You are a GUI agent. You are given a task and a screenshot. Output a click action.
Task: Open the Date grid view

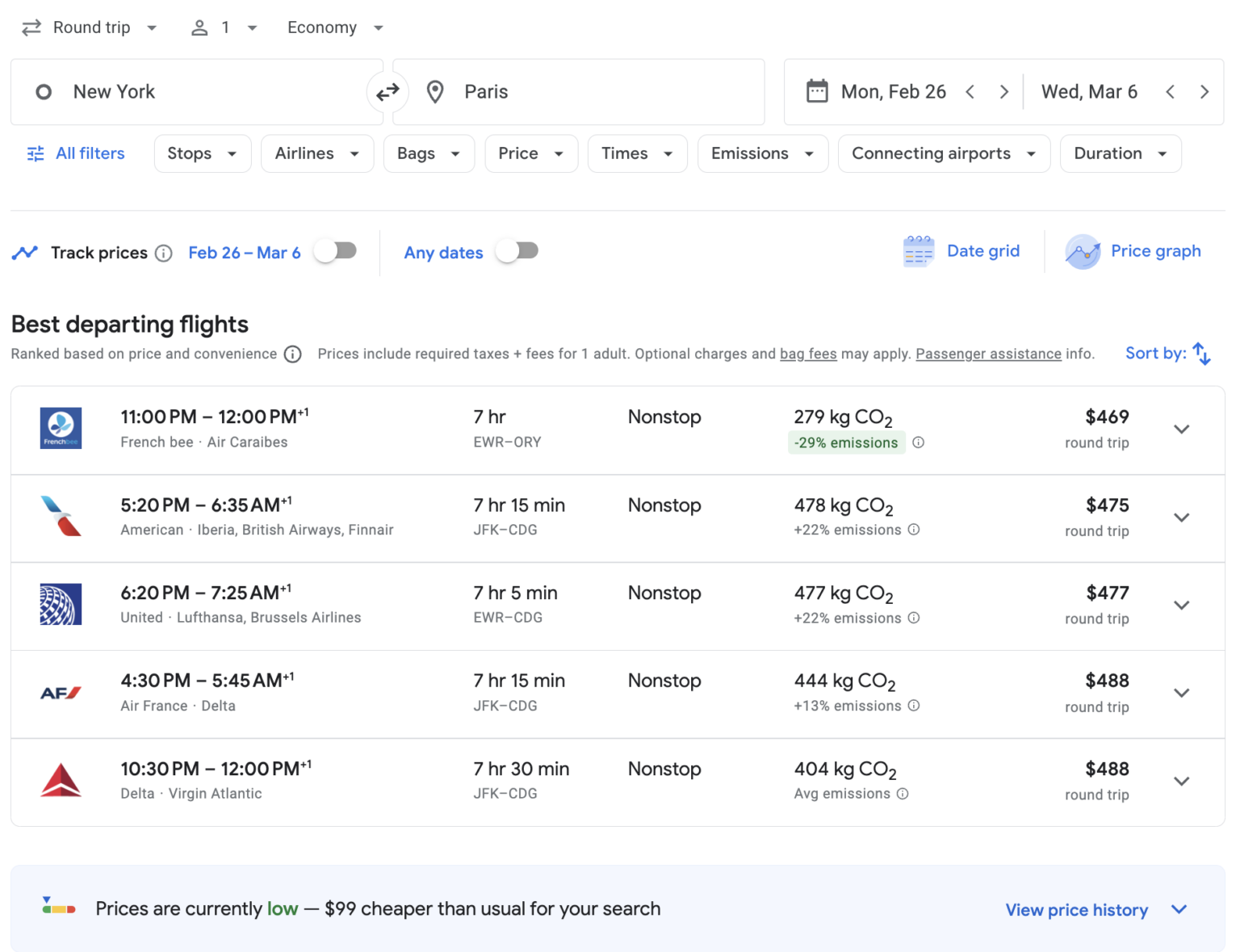click(961, 251)
